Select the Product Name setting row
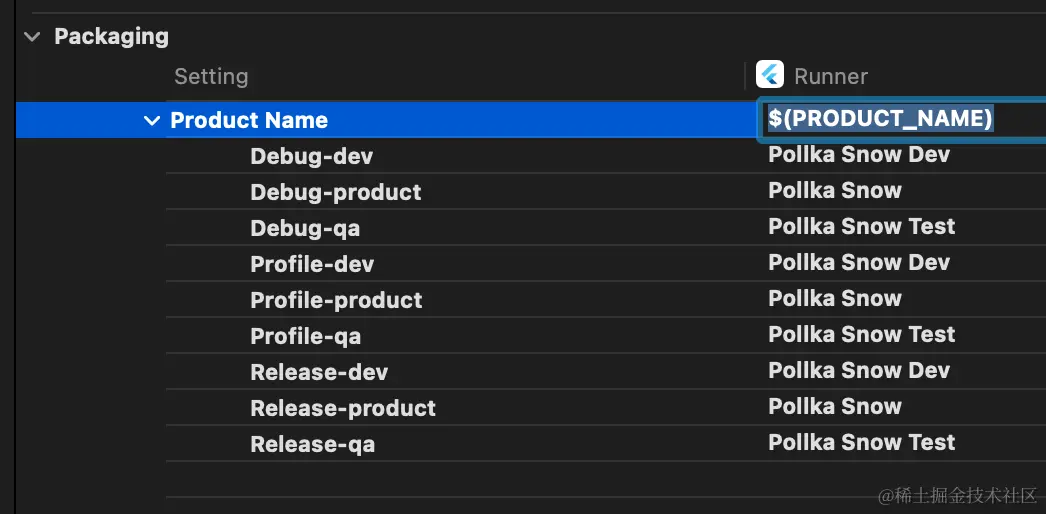The image size is (1046, 514). click(x=249, y=121)
